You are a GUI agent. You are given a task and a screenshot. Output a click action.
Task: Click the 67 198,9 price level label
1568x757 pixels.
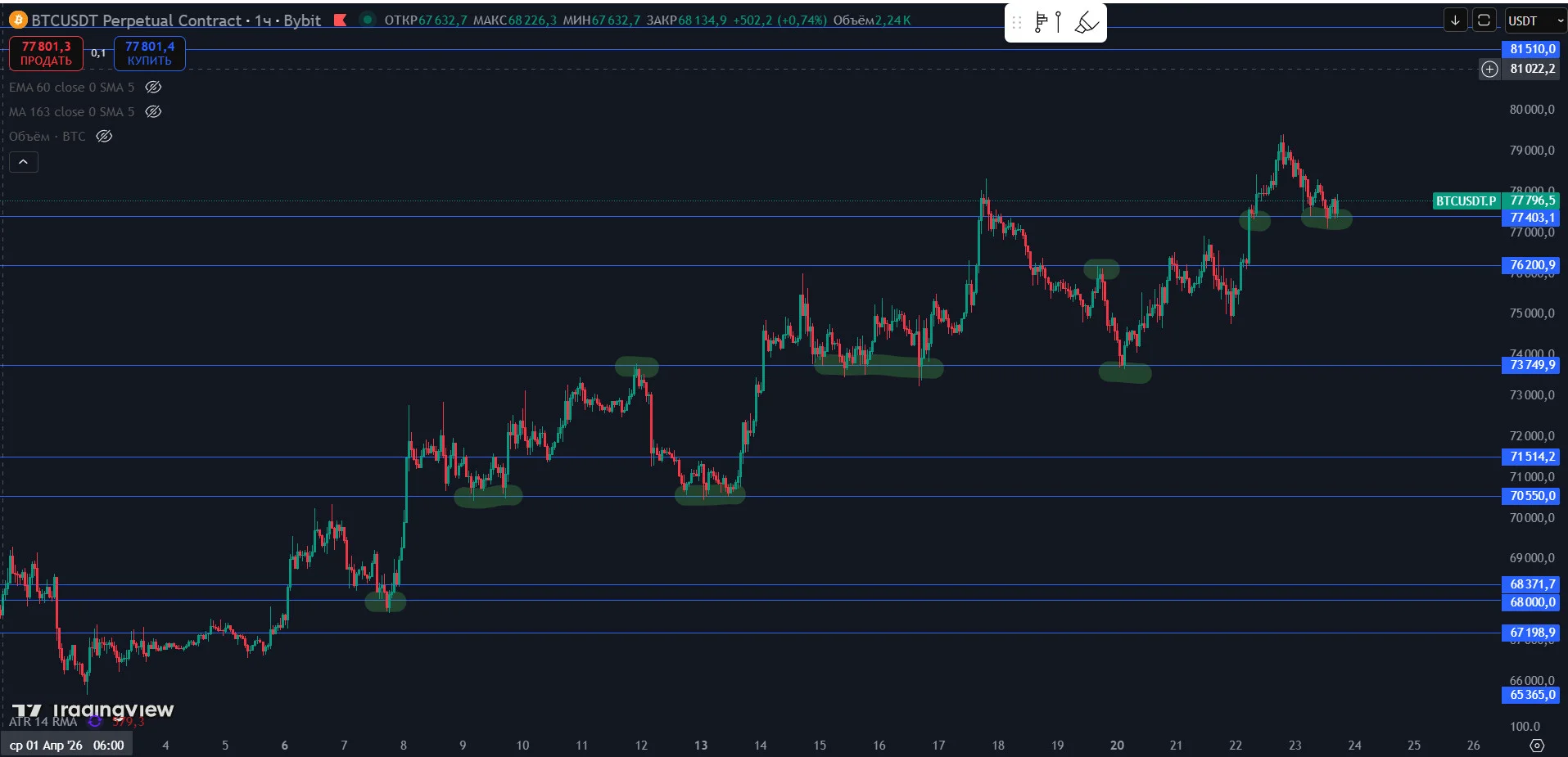(x=1531, y=633)
